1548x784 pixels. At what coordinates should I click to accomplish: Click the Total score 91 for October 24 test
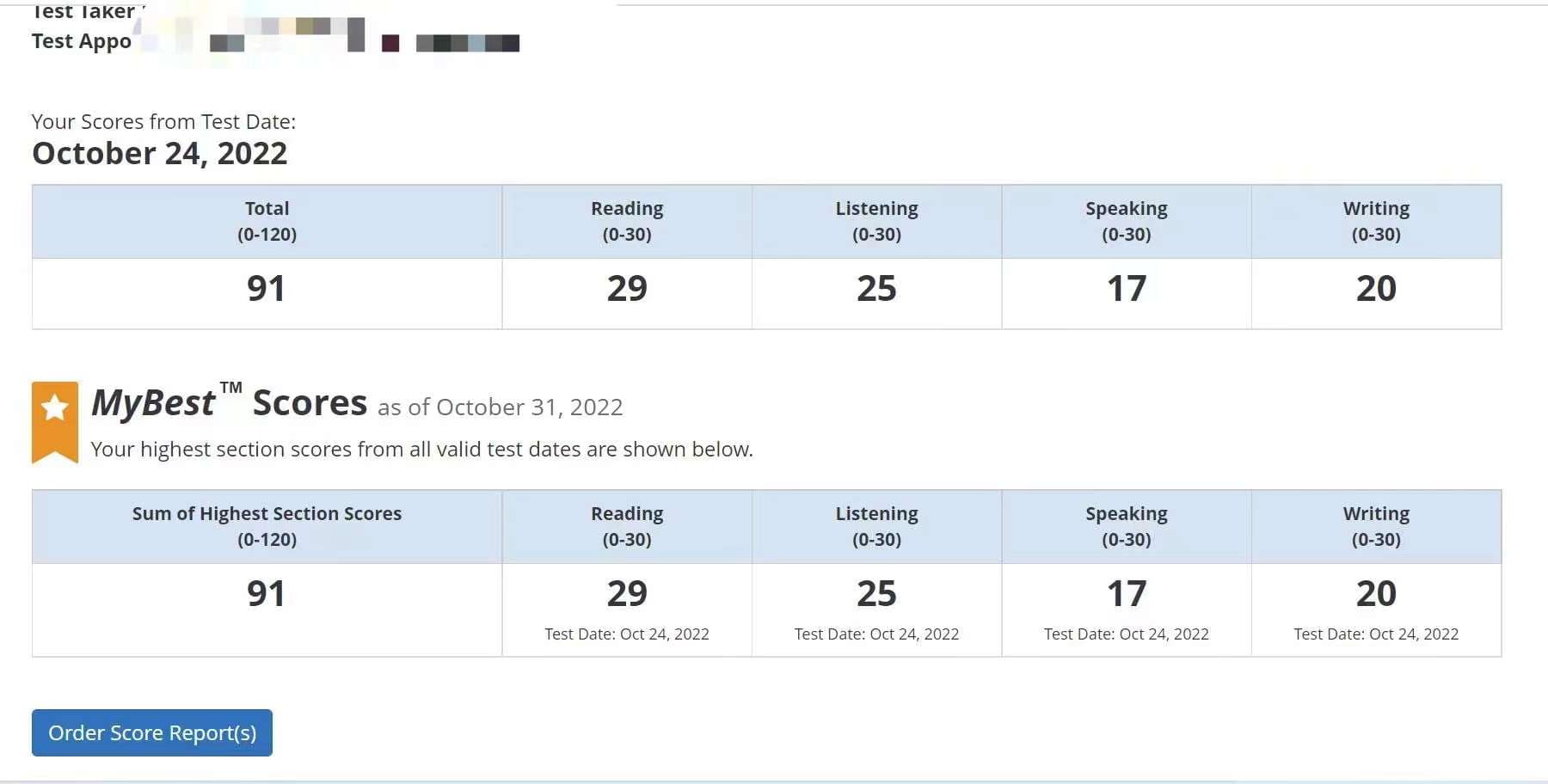click(x=266, y=288)
